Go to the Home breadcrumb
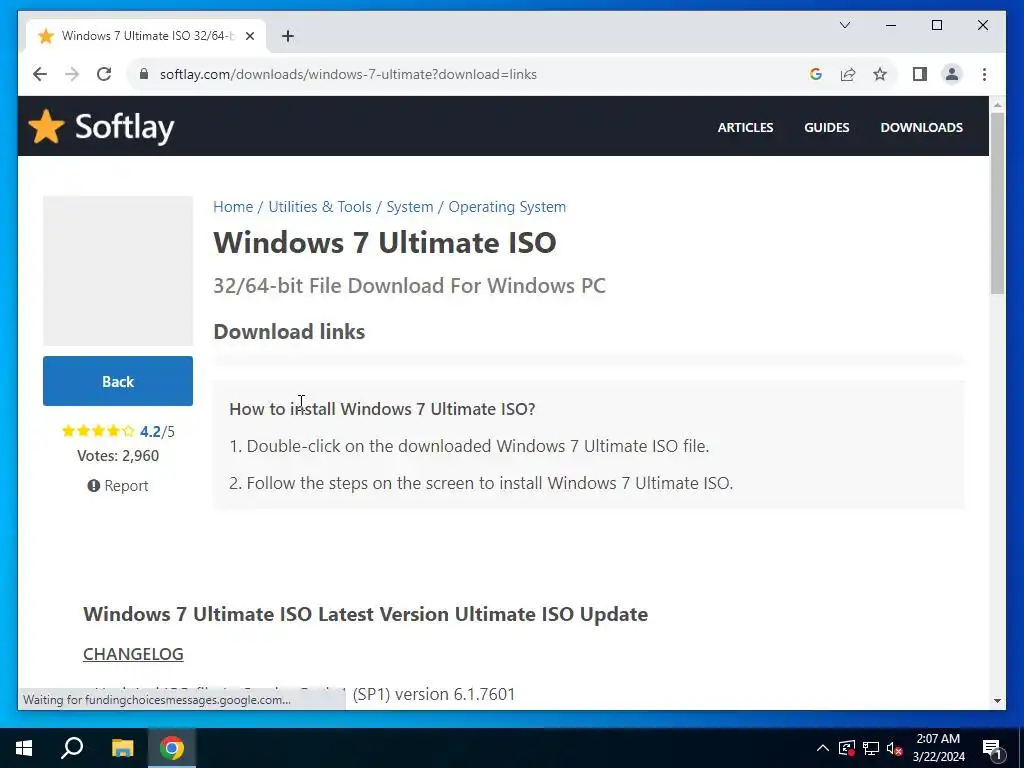The image size is (1024, 768). (x=233, y=207)
